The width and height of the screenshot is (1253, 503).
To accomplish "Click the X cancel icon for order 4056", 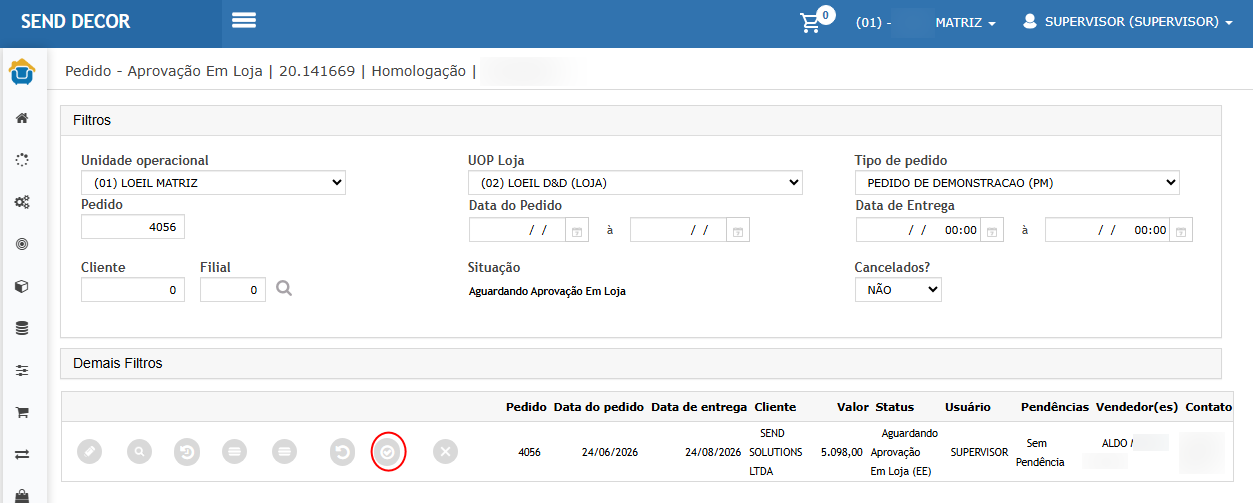I will click(446, 452).
